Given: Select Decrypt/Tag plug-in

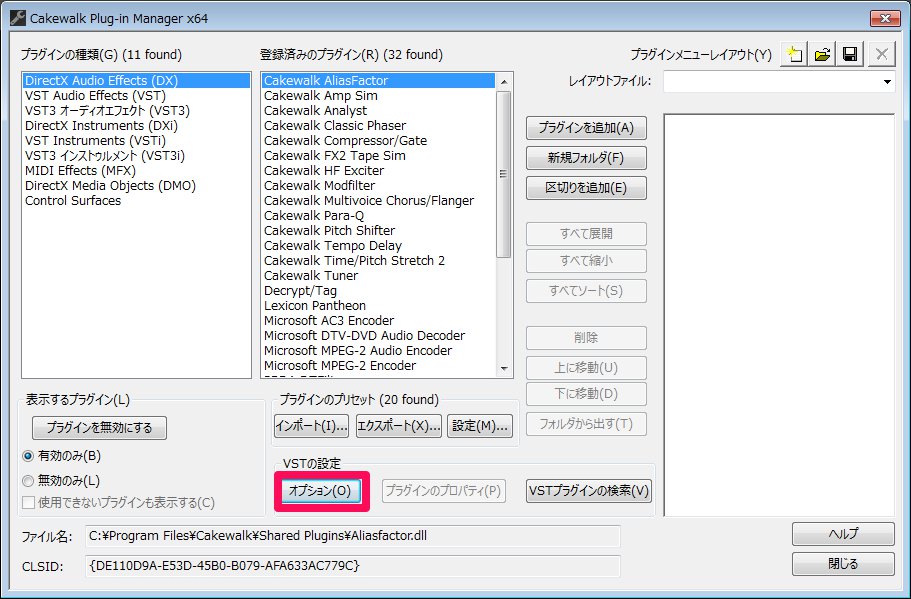Looking at the screenshot, I should click(379, 291).
